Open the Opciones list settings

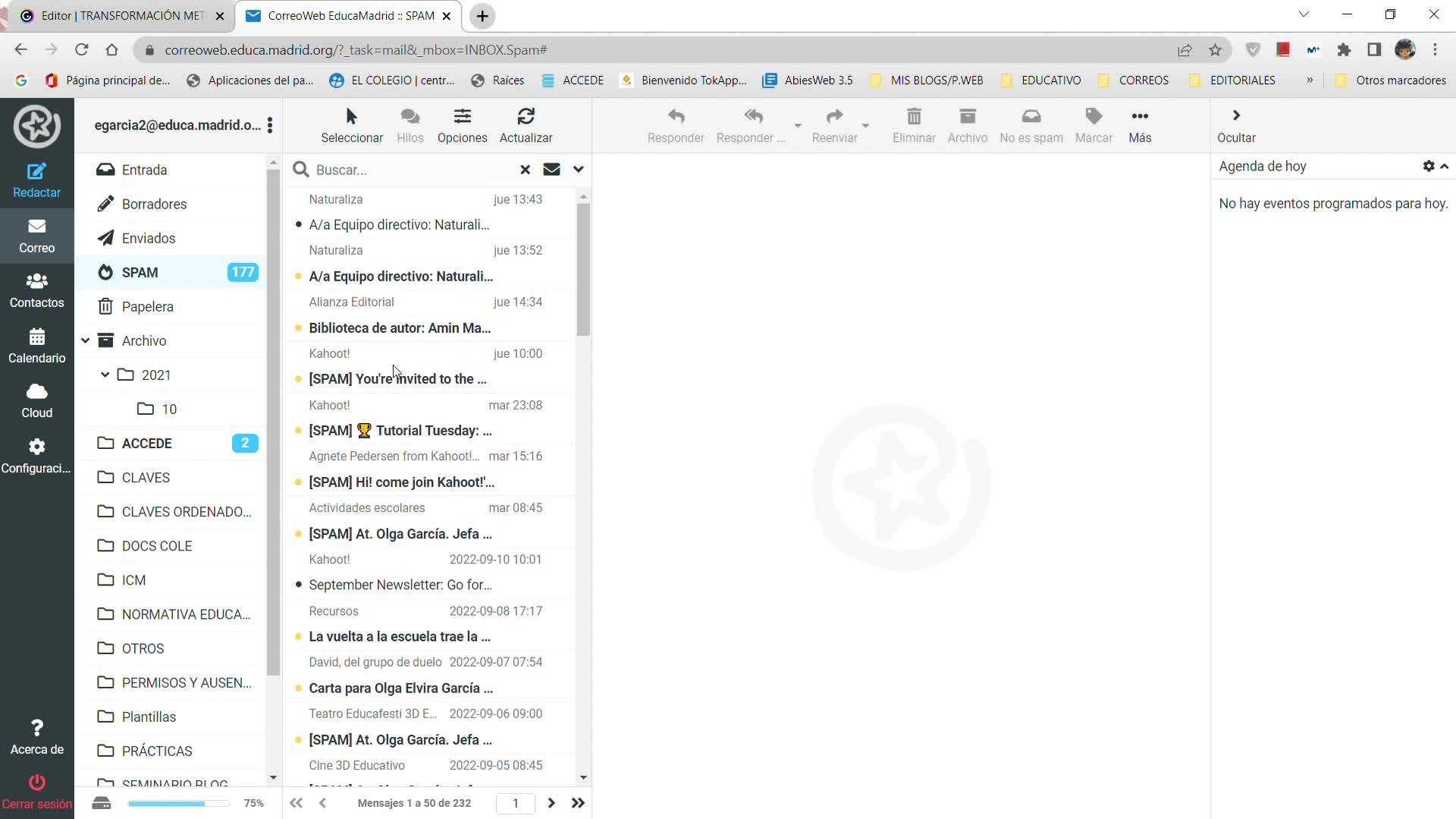point(462,117)
